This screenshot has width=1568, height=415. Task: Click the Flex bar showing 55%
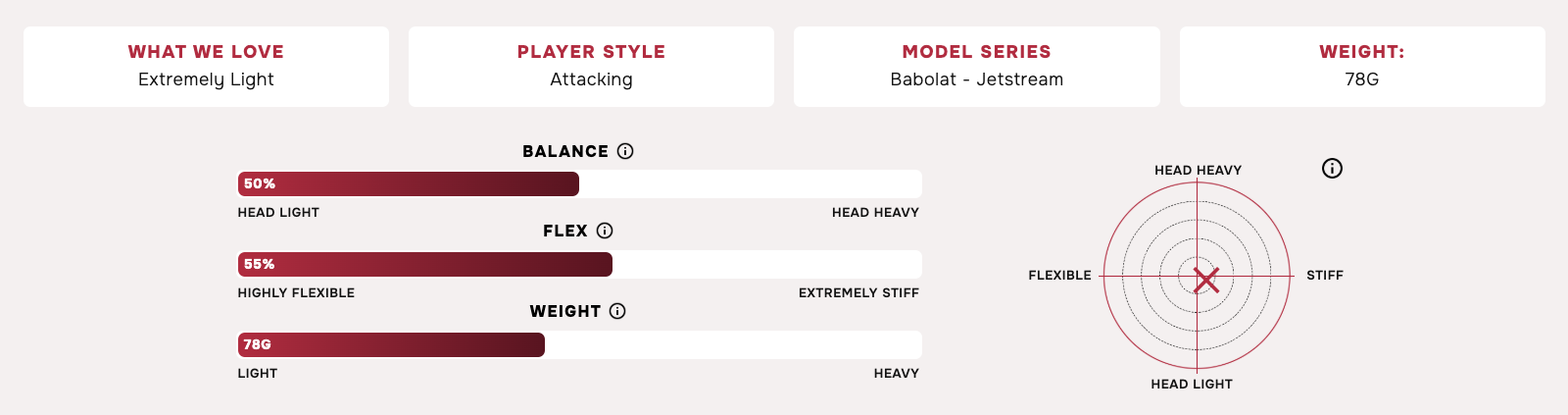coord(579,264)
